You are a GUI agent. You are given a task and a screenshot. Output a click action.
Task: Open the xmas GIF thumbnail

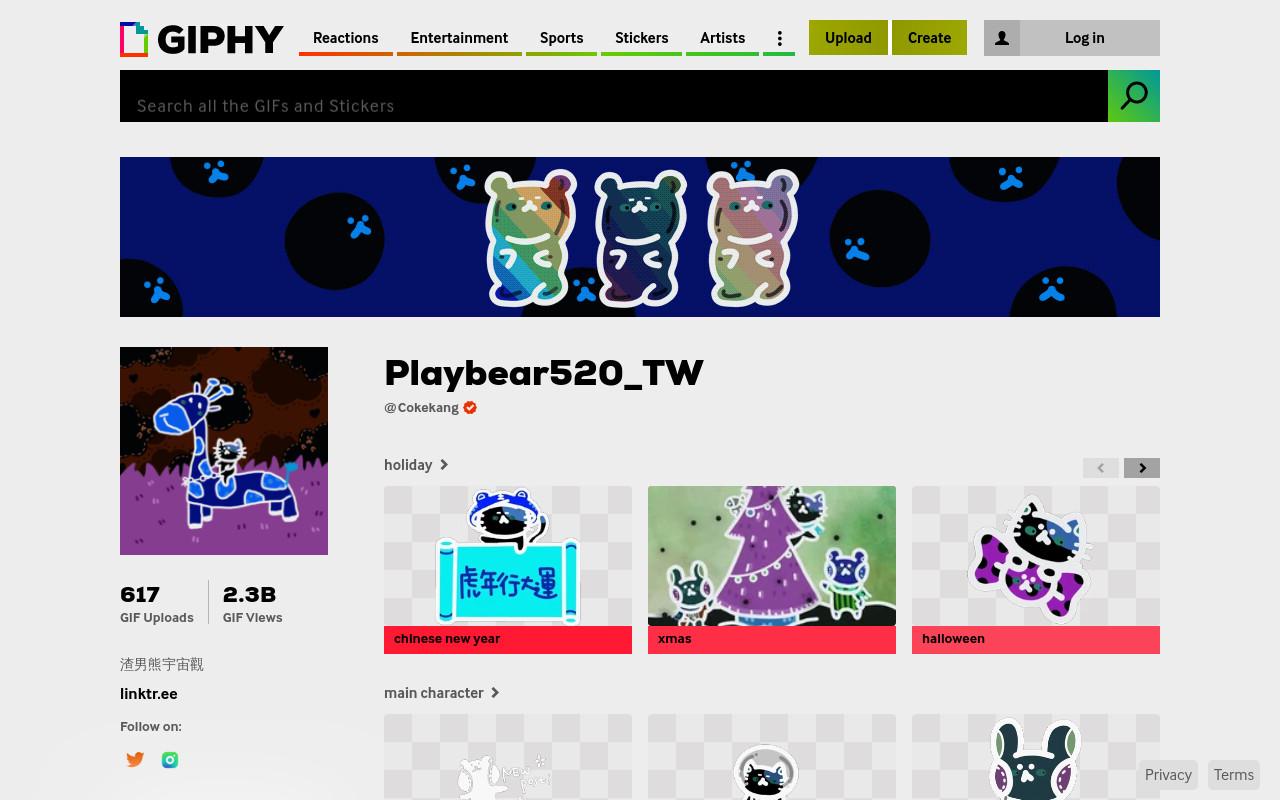[x=772, y=556]
